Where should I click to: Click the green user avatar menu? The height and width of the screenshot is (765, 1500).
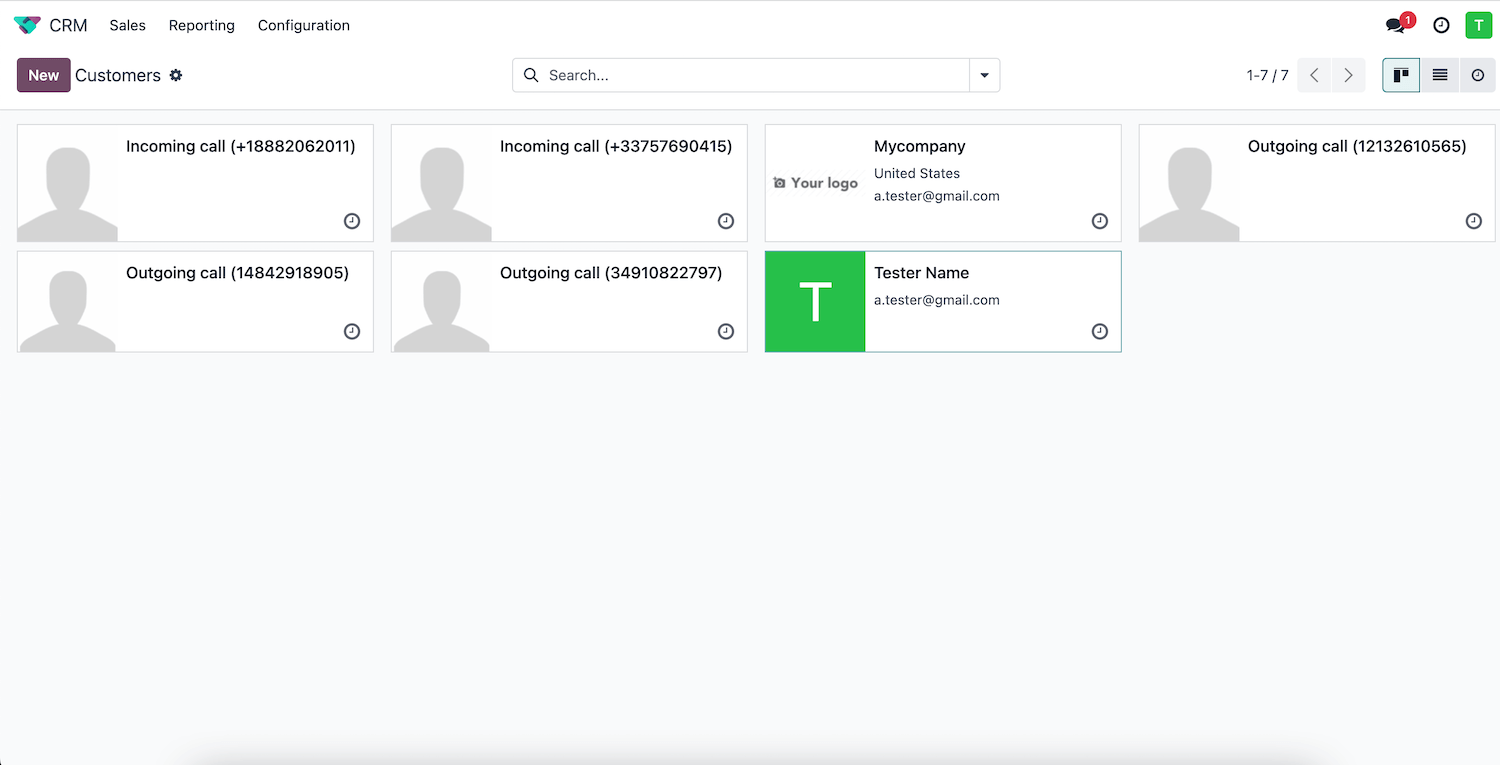(x=1478, y=26)
